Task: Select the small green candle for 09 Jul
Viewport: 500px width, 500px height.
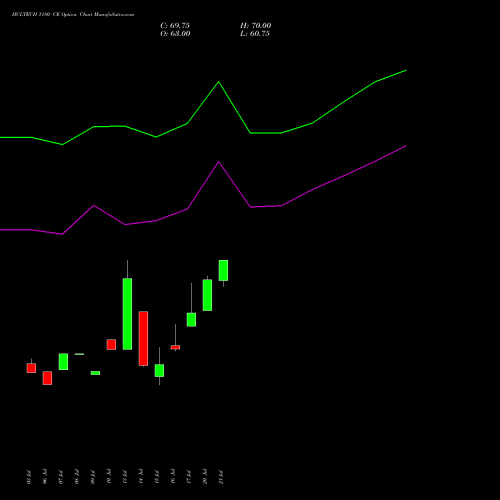Action: (95, 373)
